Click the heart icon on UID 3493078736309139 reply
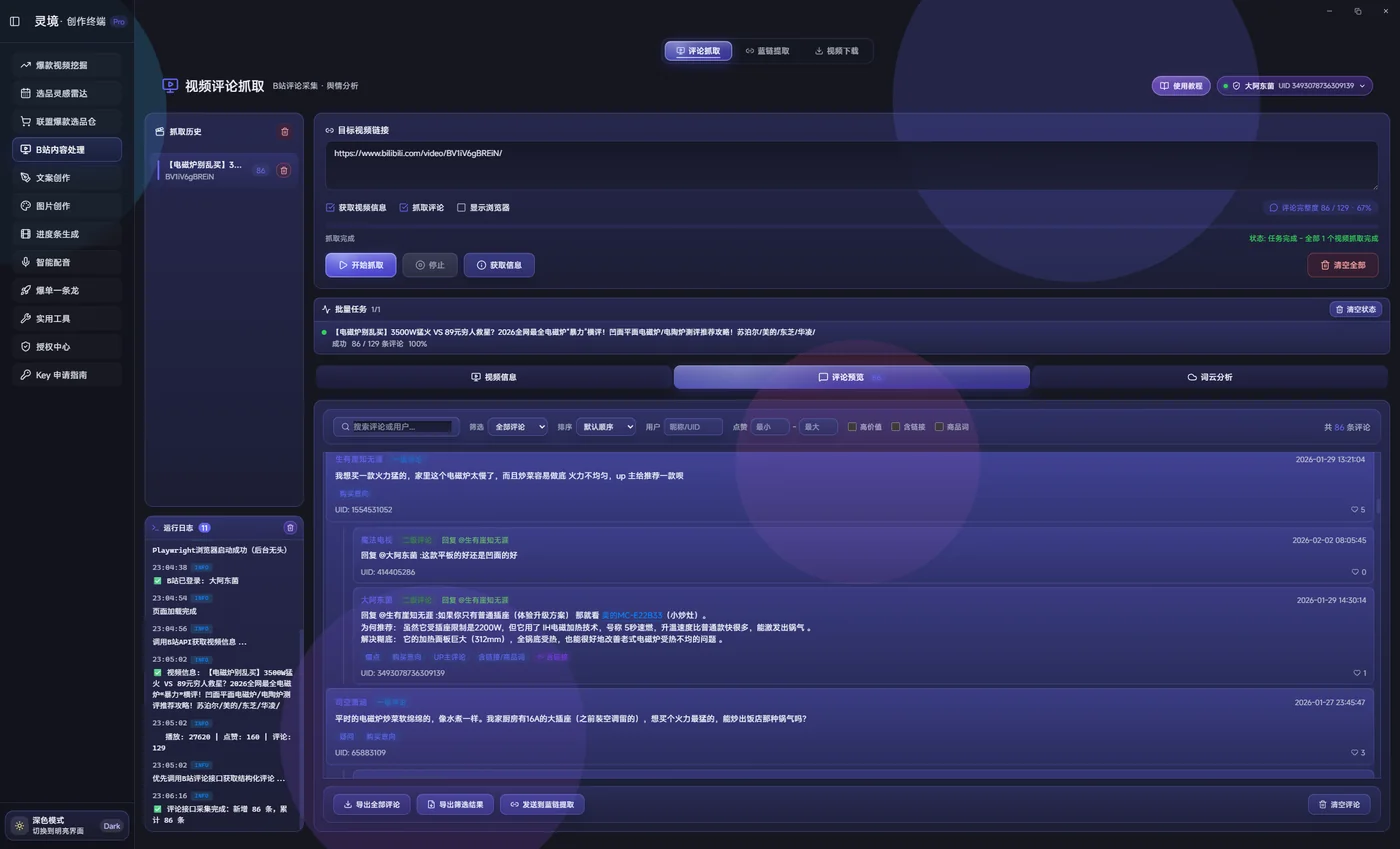Image resolution: width=1400 pixels, height=849 pixels. click(1356, 673)
